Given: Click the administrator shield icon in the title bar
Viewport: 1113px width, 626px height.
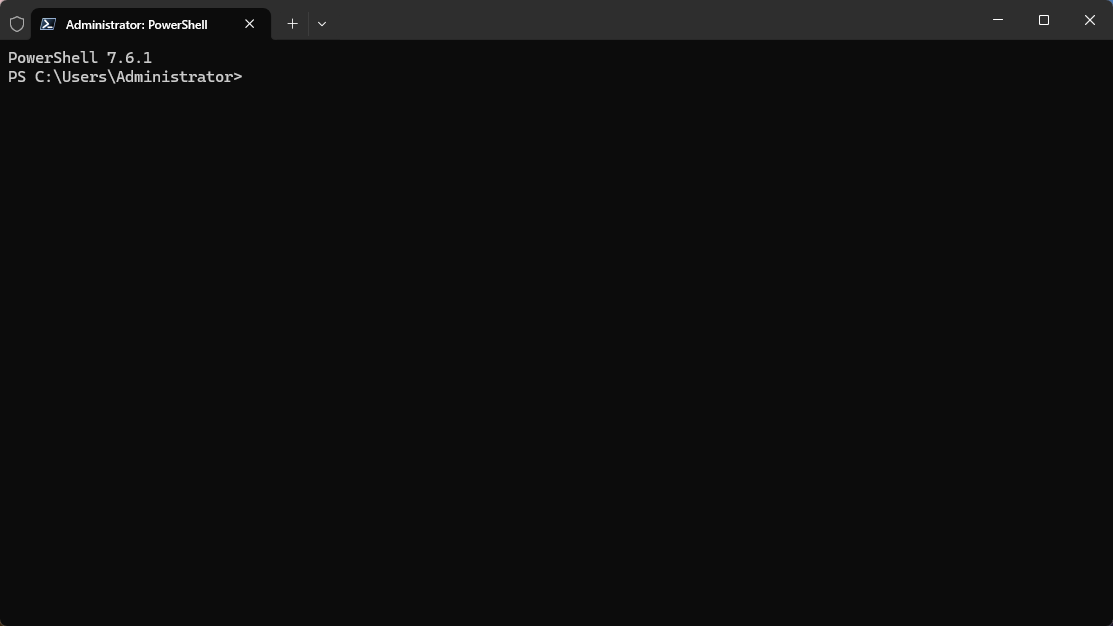Looking at the screenshot, I should [x=16, y=23].
